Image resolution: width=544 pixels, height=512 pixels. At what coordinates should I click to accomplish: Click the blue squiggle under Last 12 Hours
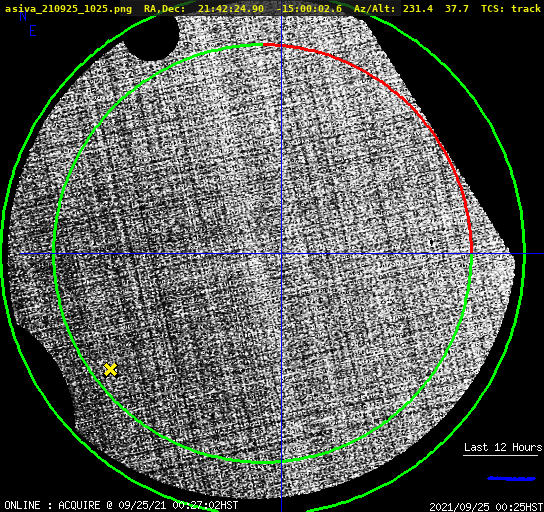tap(511, 478)
